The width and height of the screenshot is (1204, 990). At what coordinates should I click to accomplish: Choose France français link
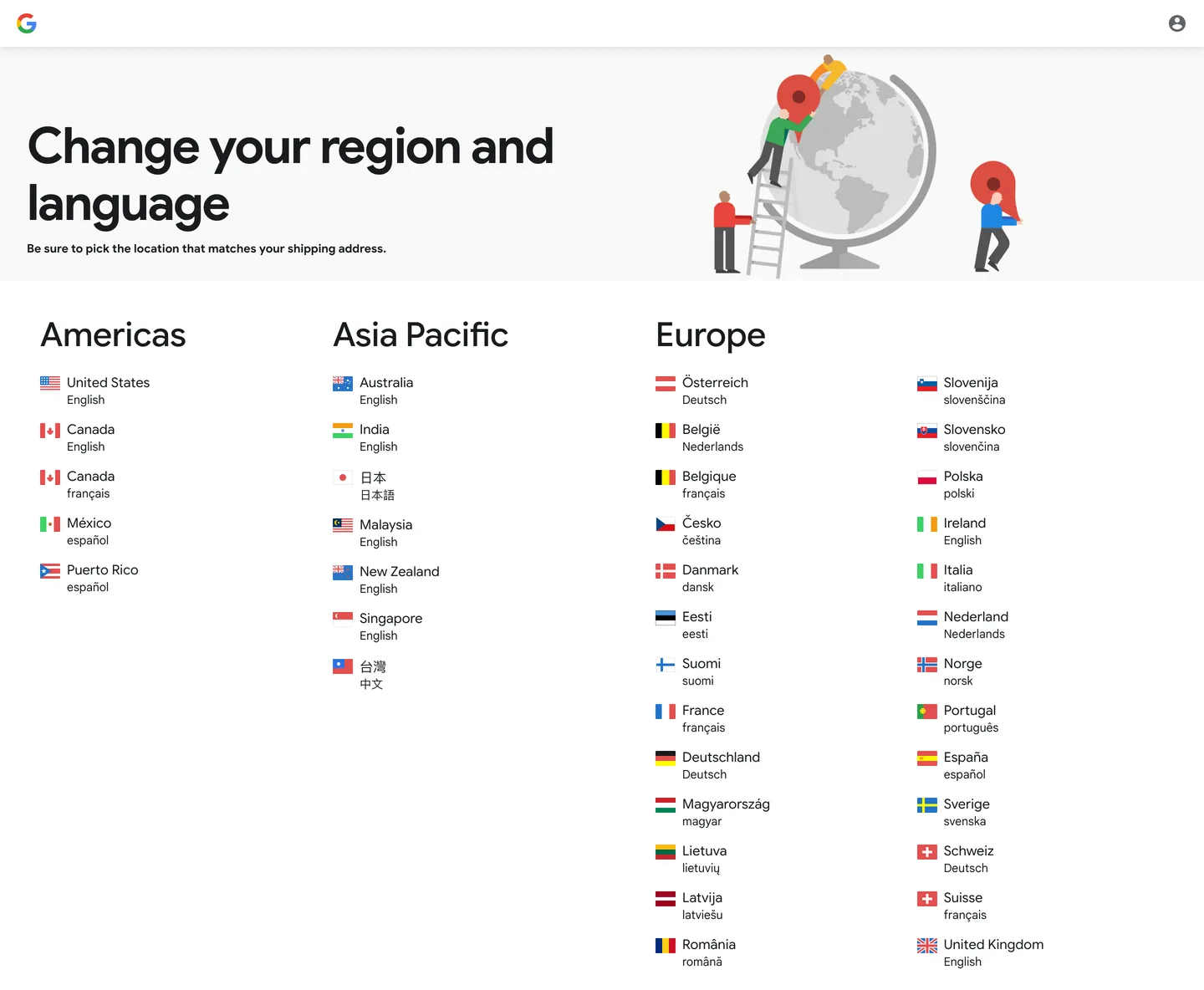point(691,718)
